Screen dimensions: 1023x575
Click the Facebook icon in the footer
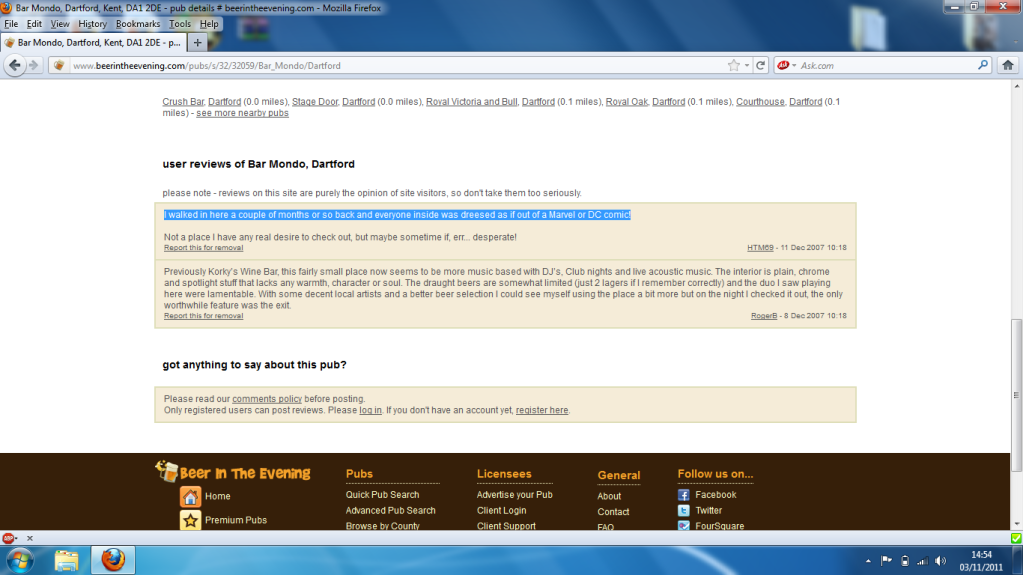click(684, 494)
